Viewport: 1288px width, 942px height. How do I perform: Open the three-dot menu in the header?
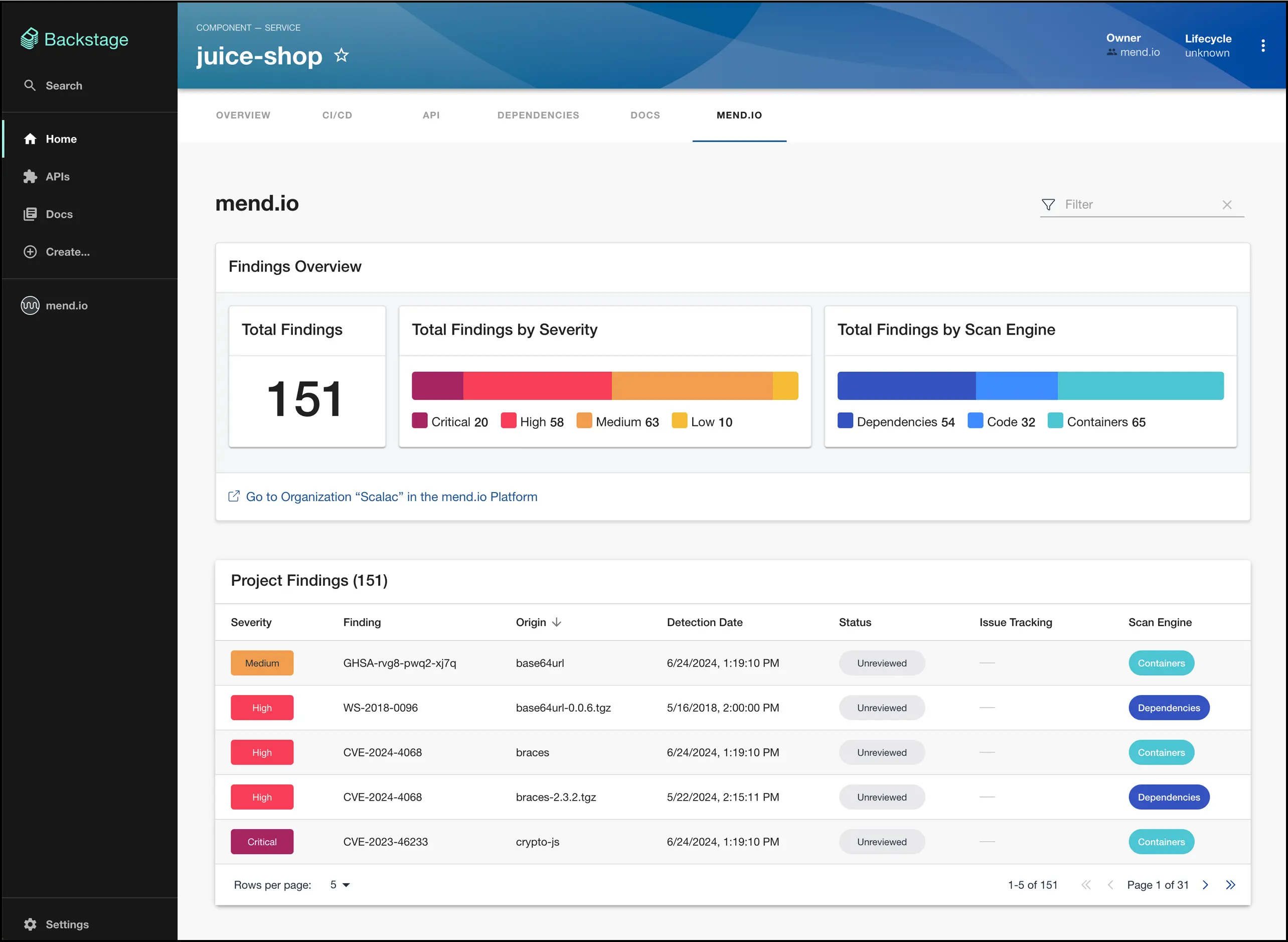point(1263,46)
